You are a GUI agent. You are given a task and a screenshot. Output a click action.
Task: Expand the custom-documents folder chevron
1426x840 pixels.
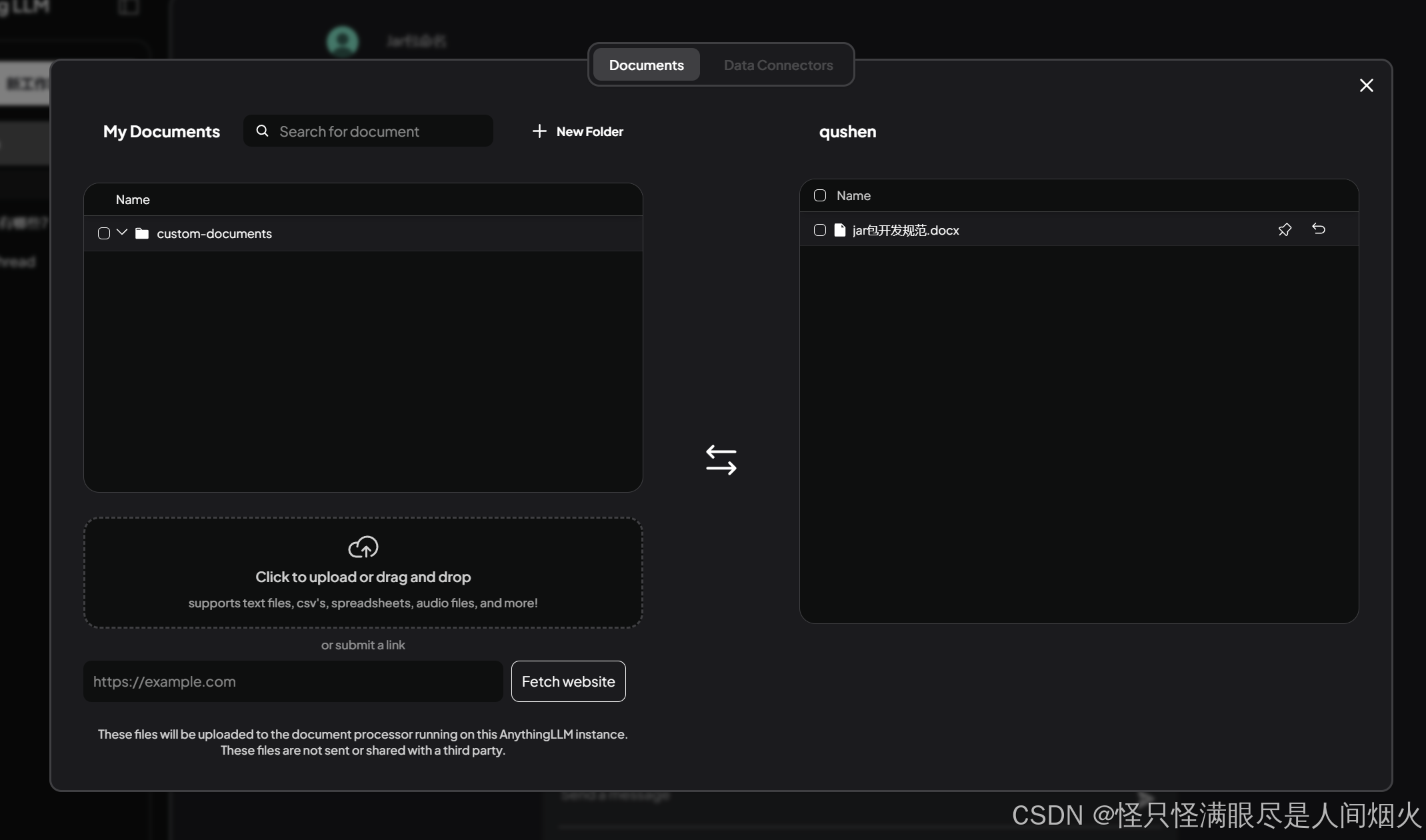tap(122, 233)
